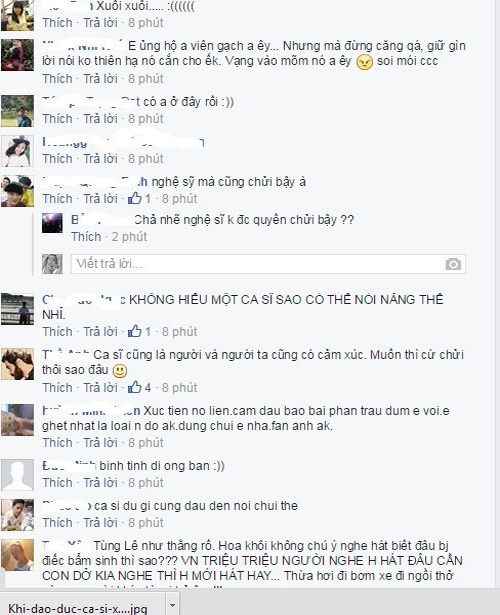Open the downloaded Khi-dao-duc-ca-si jpg file
The height and width of the screenshot is (615, 500).
pos(78,608)
